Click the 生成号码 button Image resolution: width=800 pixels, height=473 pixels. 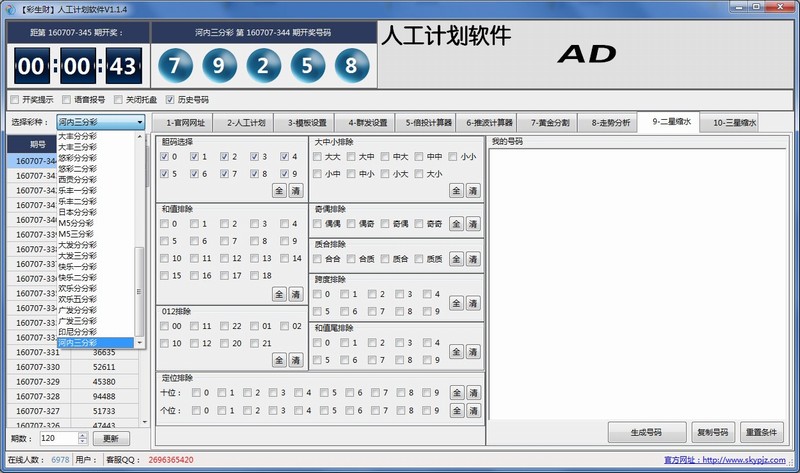[646, 432]
